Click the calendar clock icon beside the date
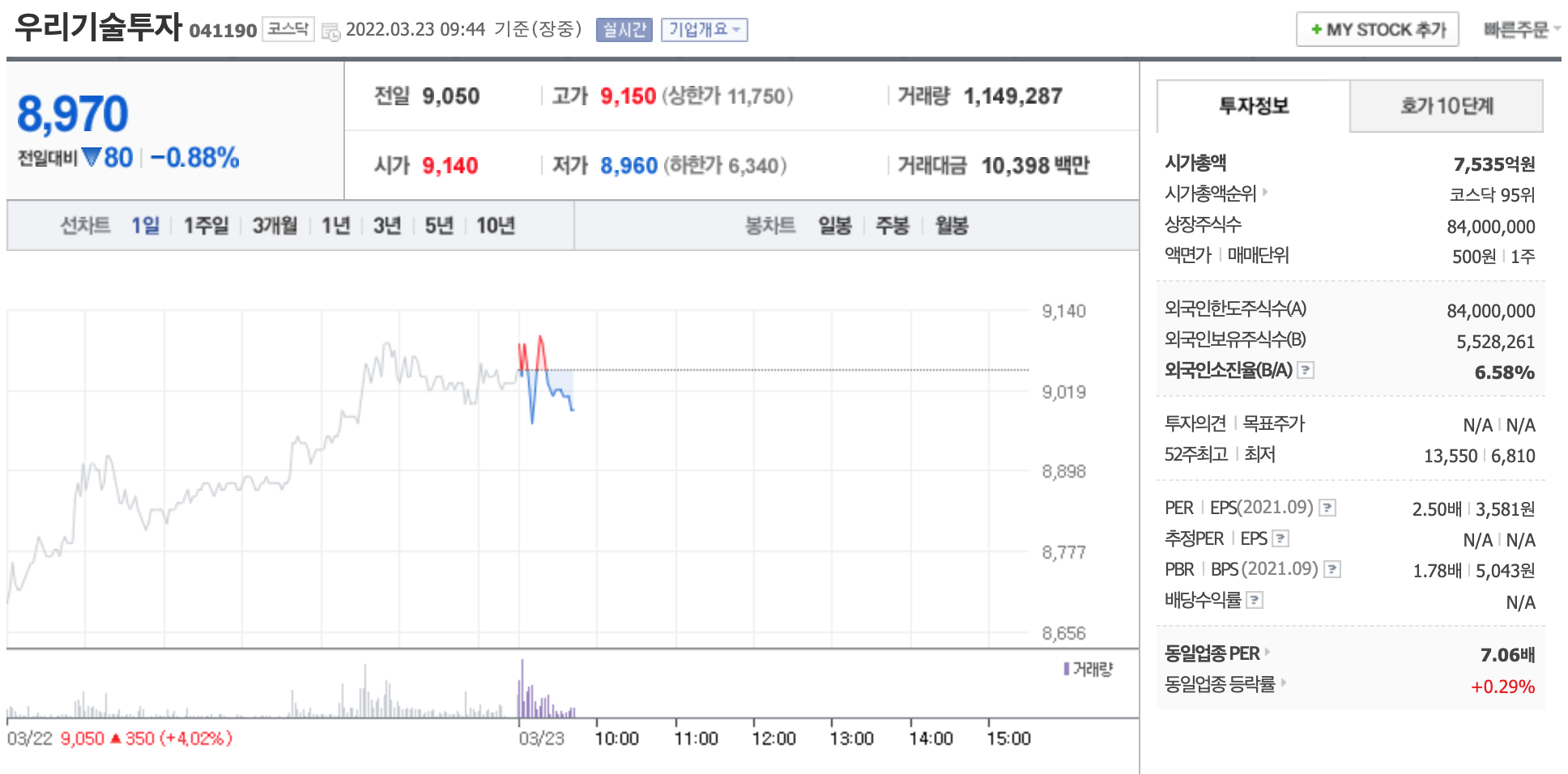The height and width of the screenshot is (774, 1568). (330, 32)
